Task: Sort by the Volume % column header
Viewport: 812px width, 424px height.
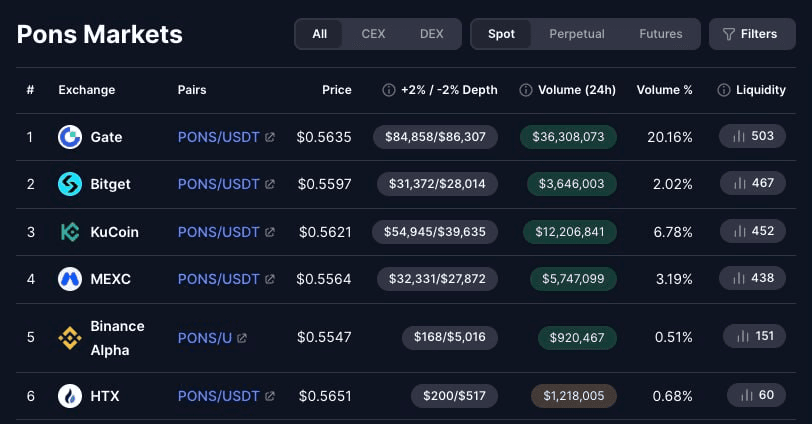Action: pyautogui.click(x=664, y=90)
